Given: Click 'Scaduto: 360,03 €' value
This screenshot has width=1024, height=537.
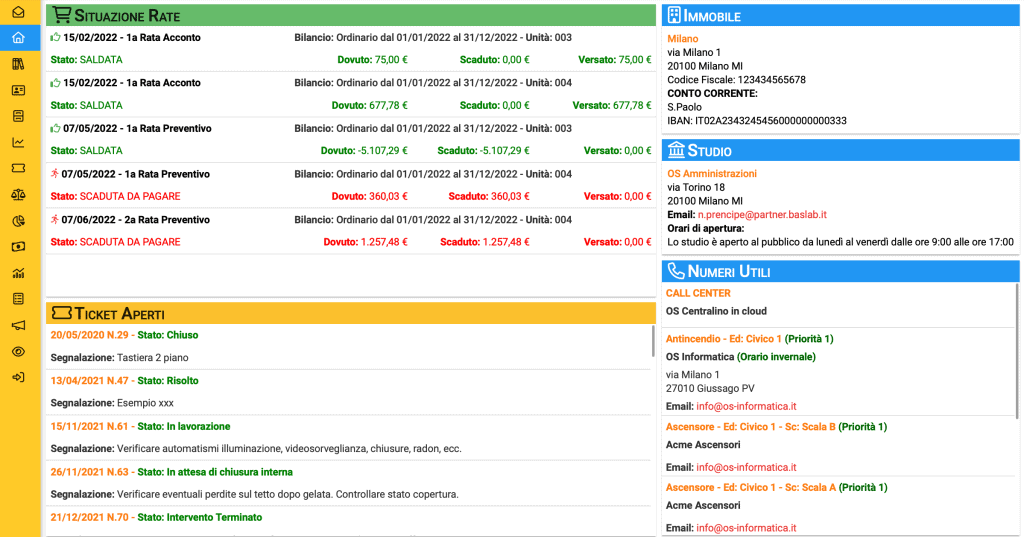Looking at the screenshot, I should click(x=488, y=196).
